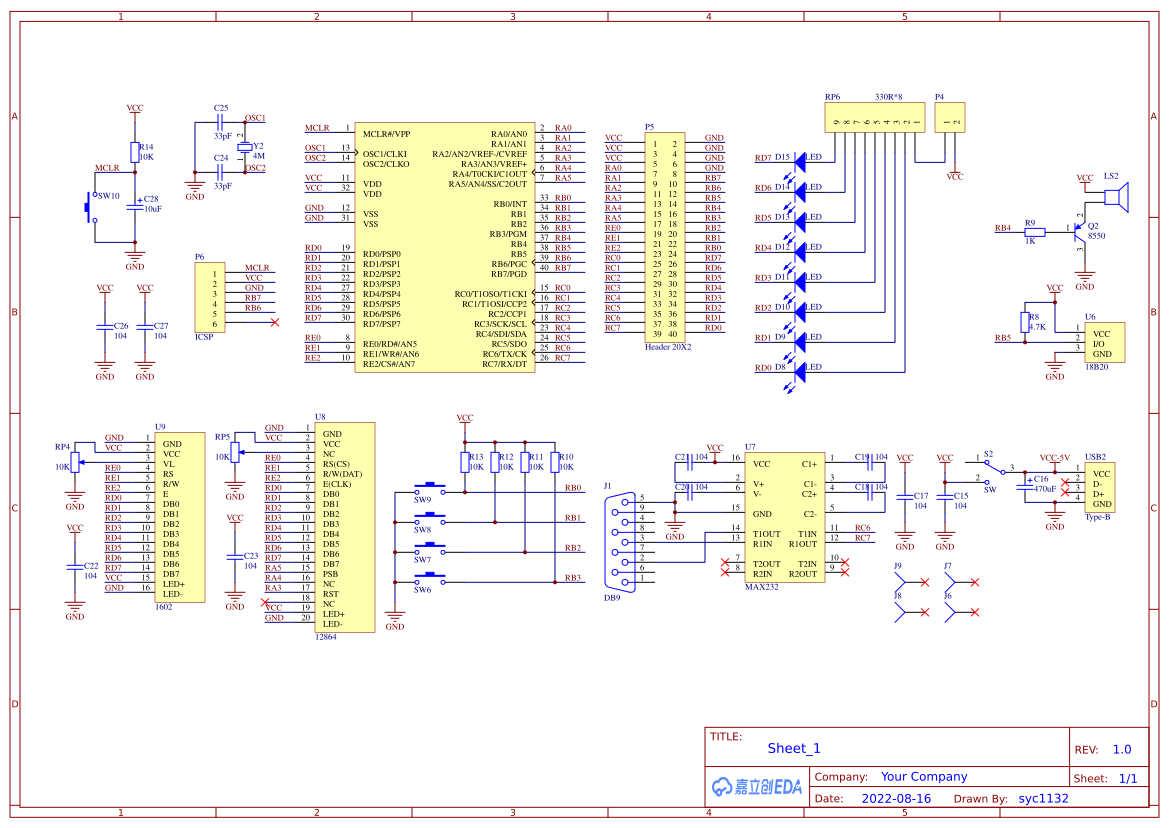Click the R8 4.7K resistor symbol

tap(1025, 323)
